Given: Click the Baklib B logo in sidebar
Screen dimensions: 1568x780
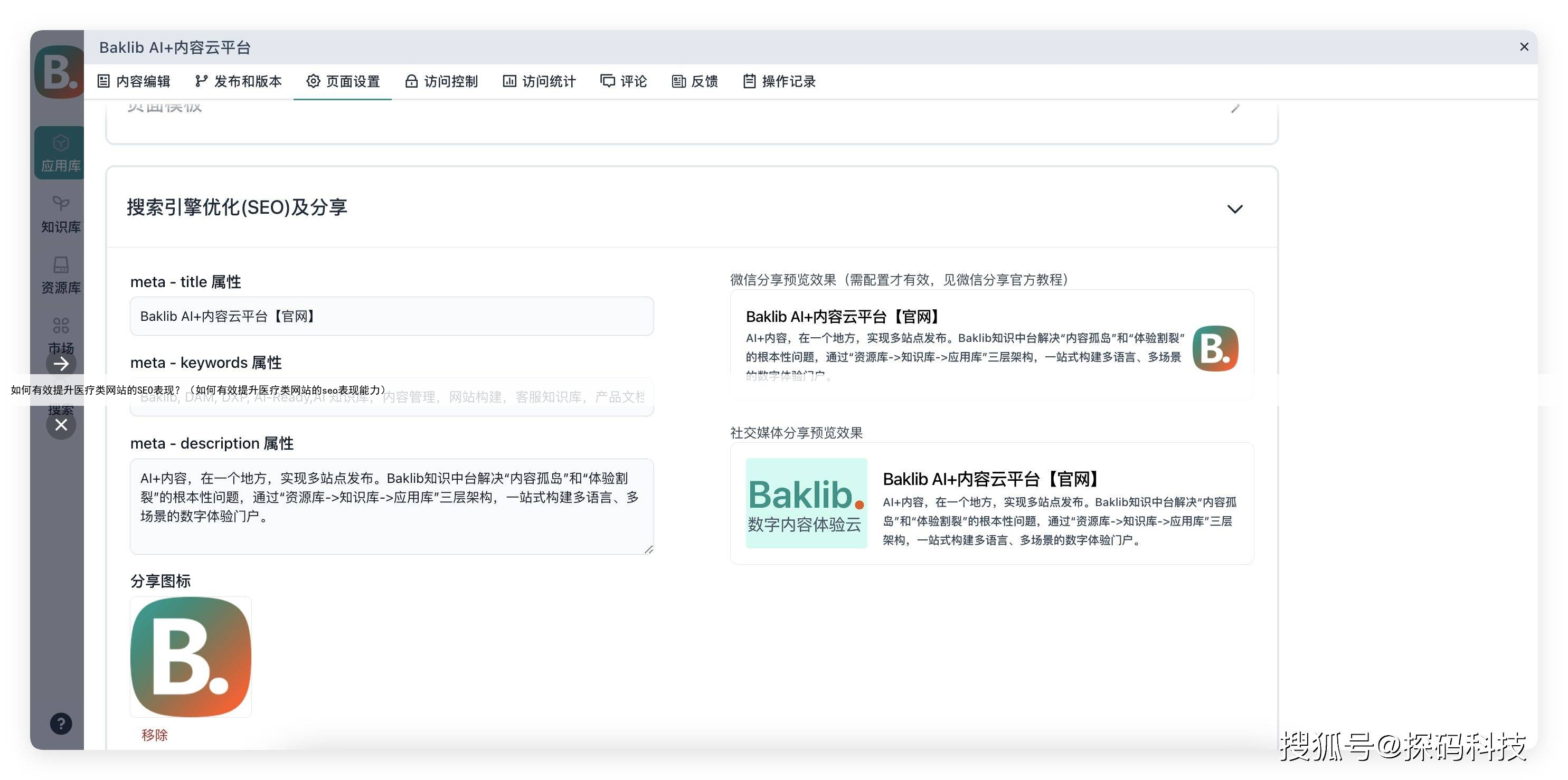Looking at the screenshot, I should coord(59,72).
